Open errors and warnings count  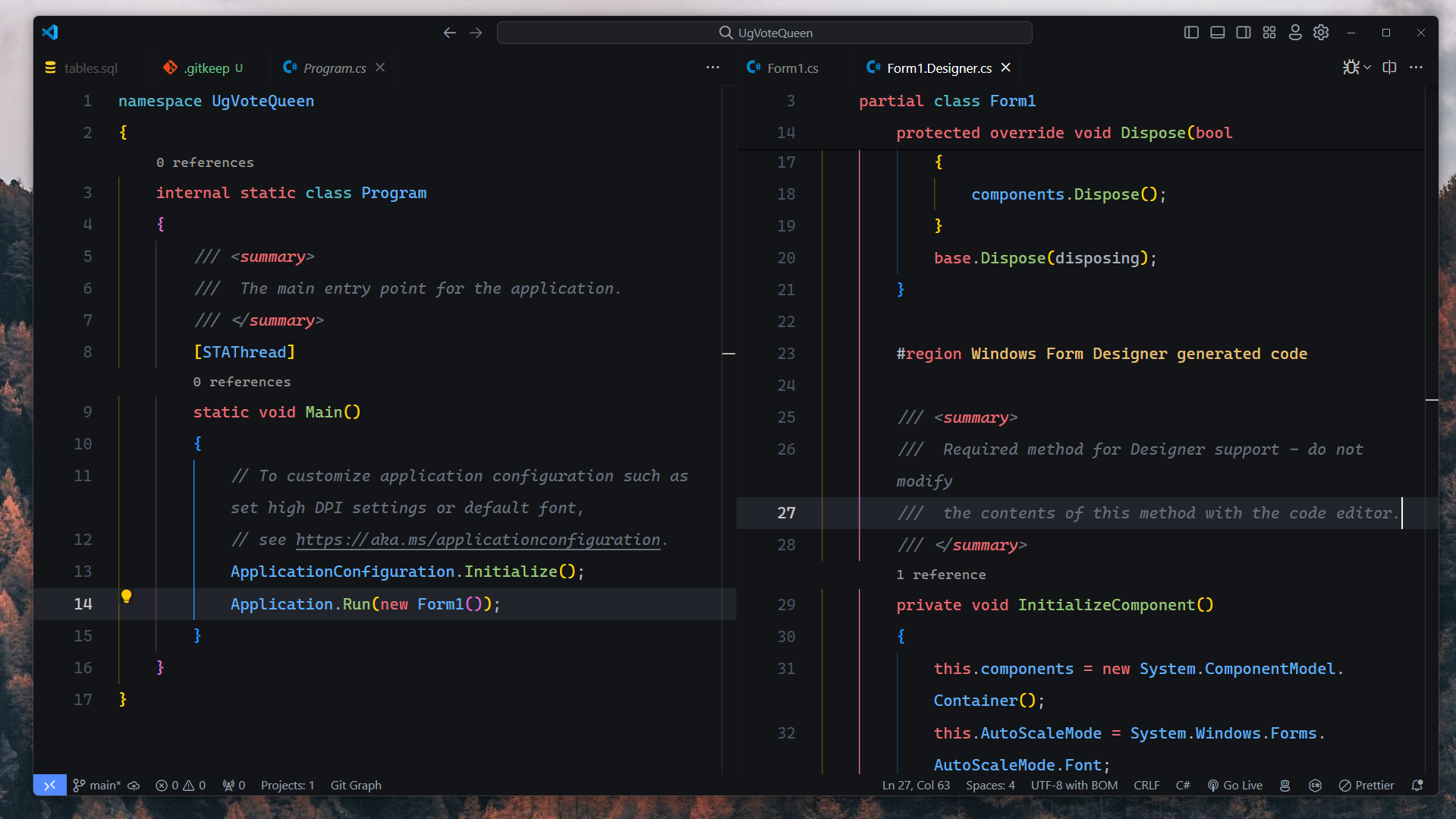pyautogui.click(x=181, y=785)
